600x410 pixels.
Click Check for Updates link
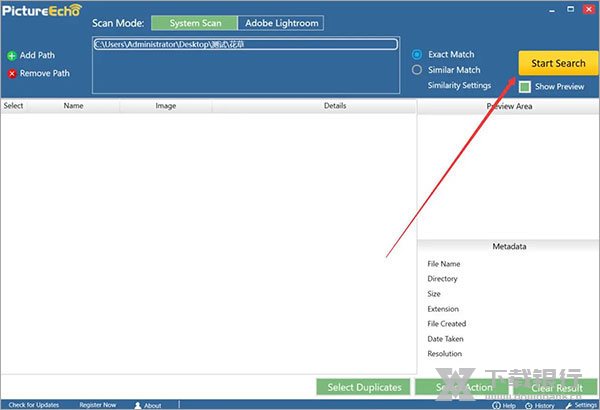(x=35, y=405)
